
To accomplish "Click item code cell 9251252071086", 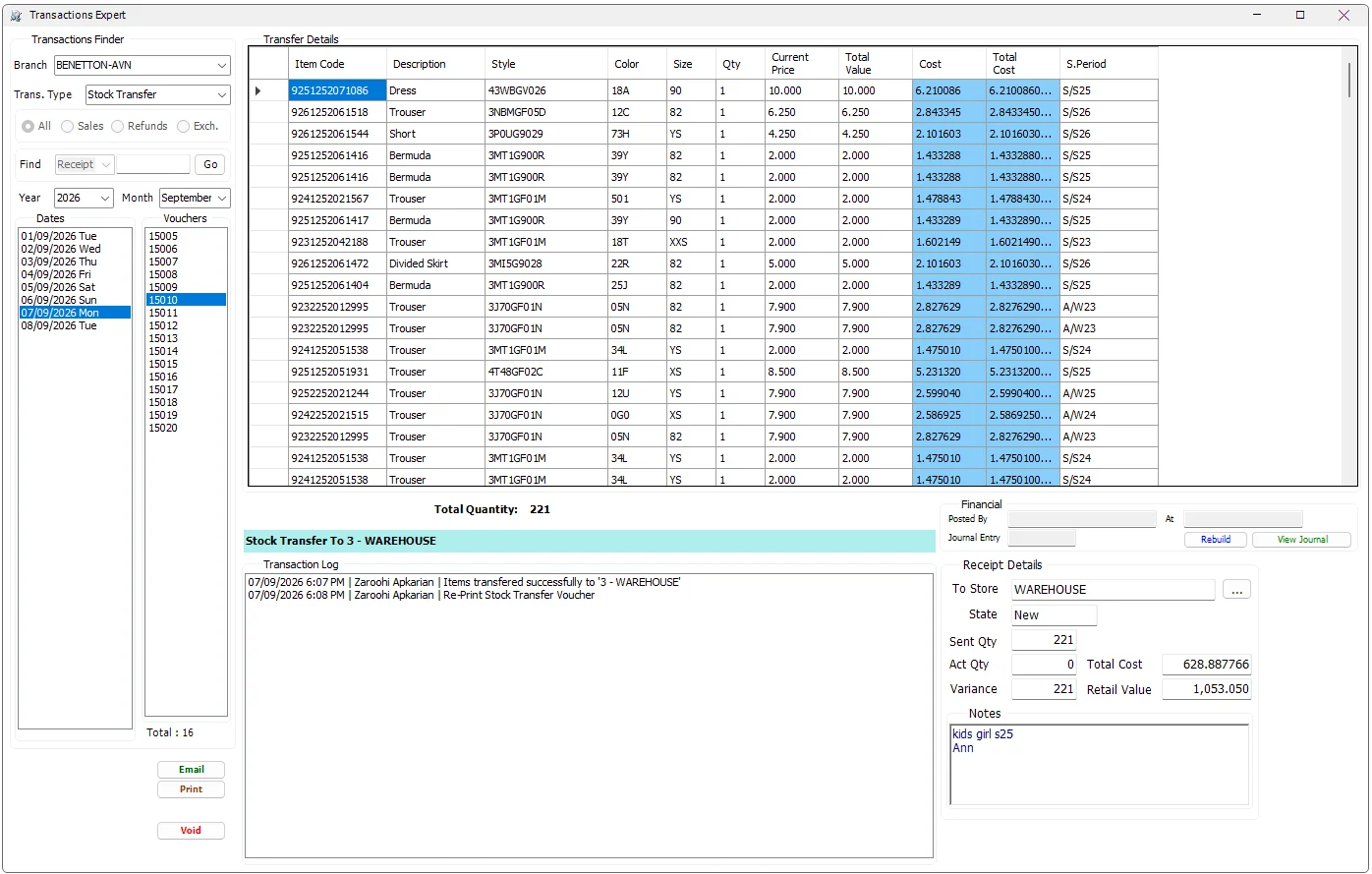I will (337, 90).
